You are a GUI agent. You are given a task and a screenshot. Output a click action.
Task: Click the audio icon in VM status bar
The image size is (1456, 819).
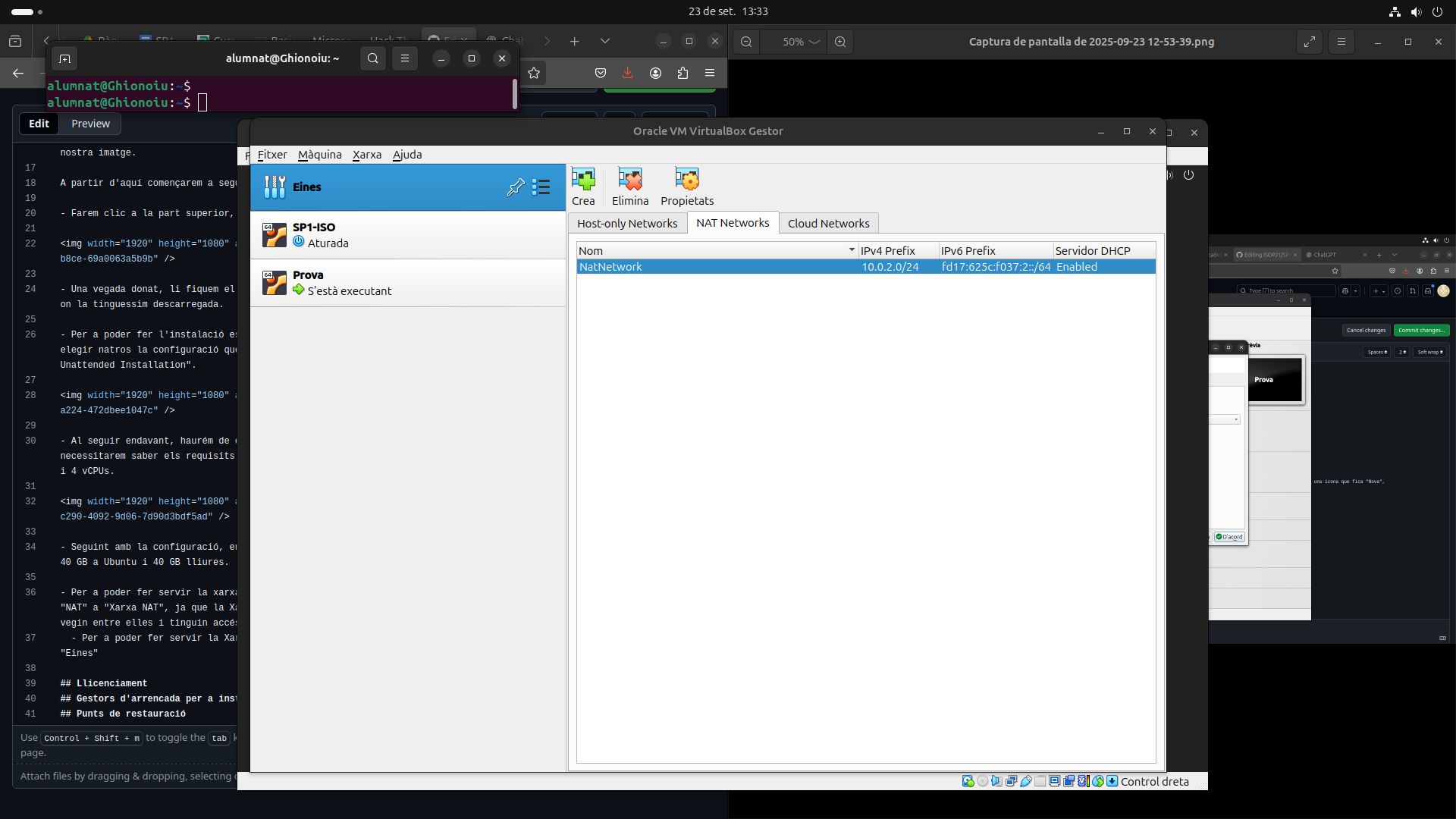point(996,781)
